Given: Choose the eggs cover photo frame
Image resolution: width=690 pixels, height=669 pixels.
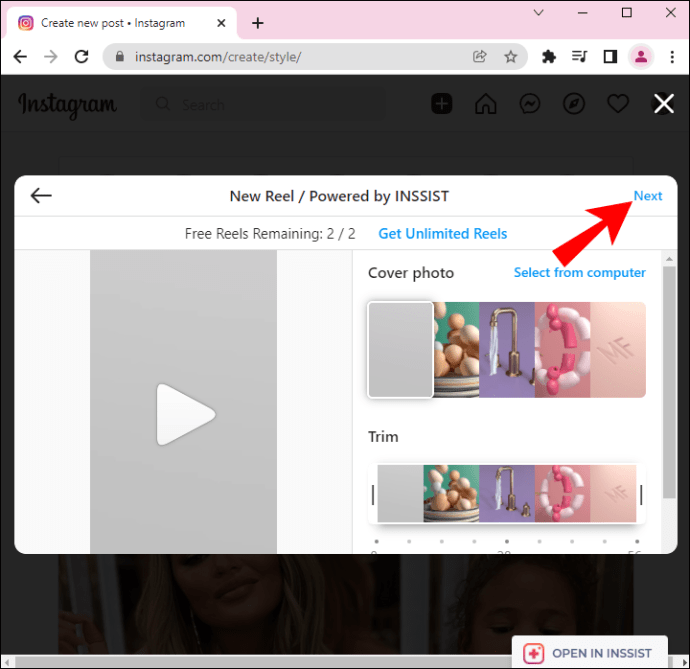Looking at the screenshot, I should 456,349.
